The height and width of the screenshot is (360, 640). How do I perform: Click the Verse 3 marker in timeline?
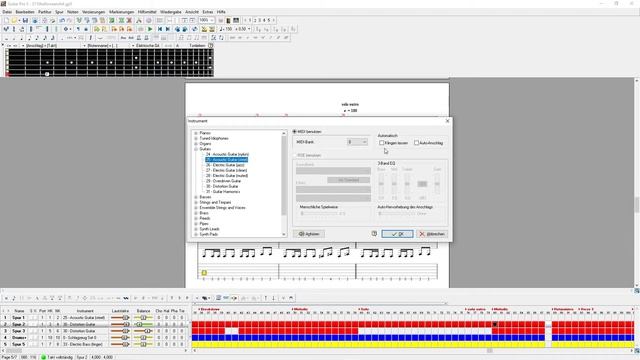pos(586,309)
